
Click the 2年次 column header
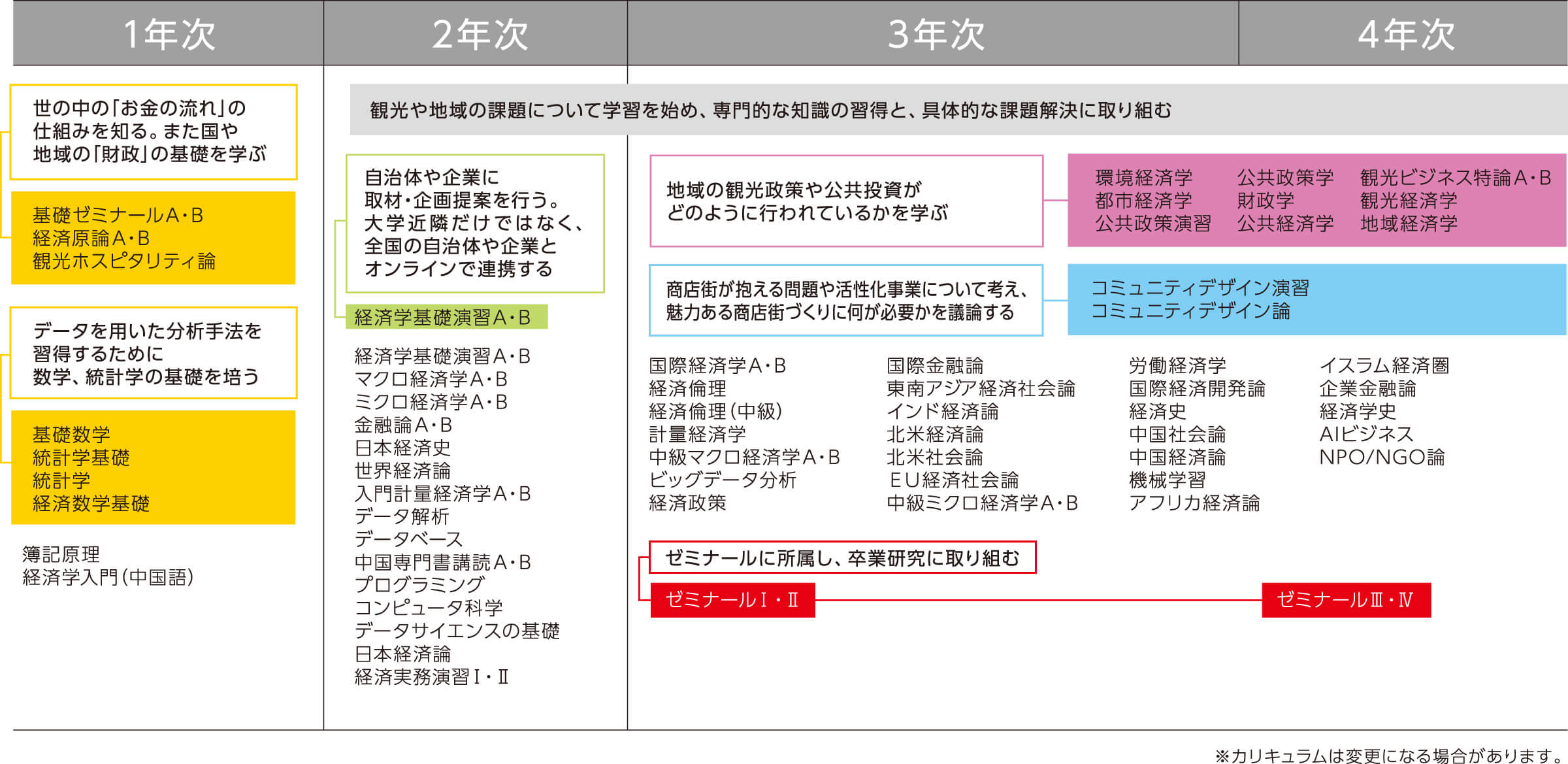[476, 33]
